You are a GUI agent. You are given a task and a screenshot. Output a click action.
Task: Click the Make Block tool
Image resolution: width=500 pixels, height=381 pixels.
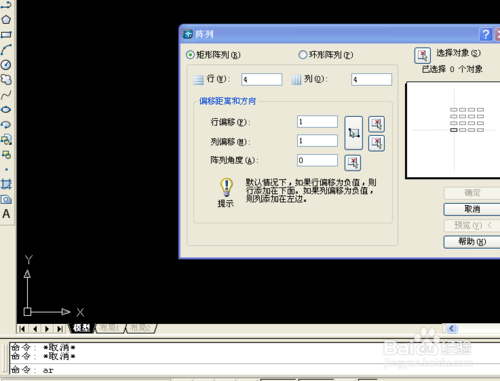pos(6,155)
